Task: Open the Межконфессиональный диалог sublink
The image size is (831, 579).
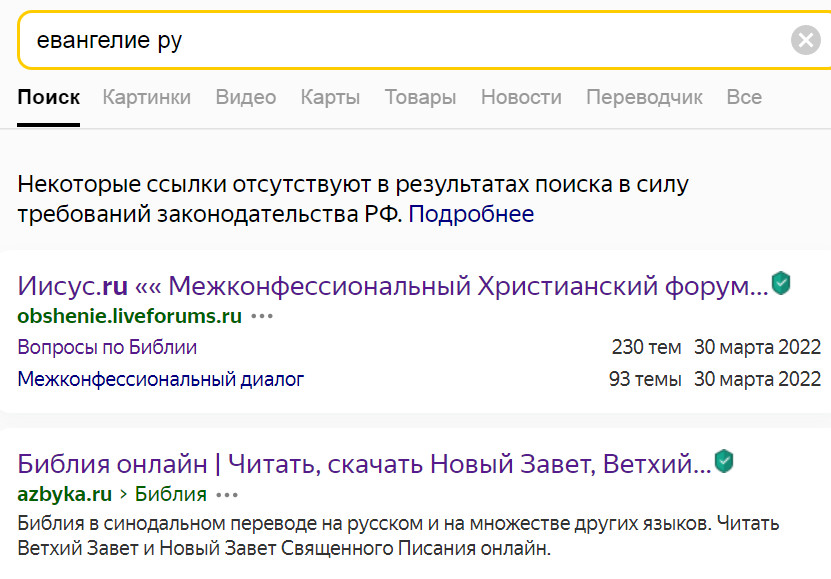Action: point(161,379)
